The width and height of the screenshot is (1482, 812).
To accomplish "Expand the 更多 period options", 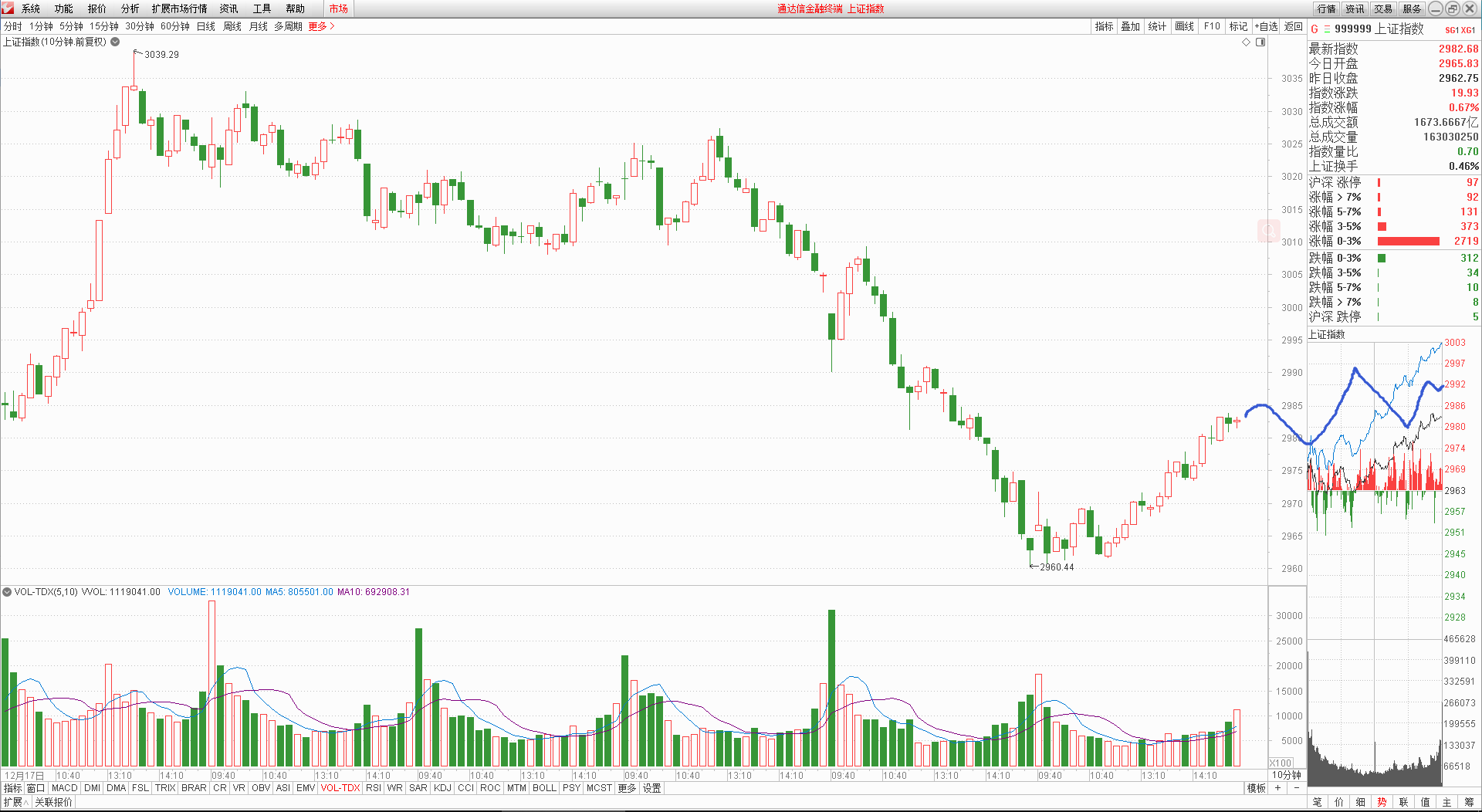I will tap(321, 26).
